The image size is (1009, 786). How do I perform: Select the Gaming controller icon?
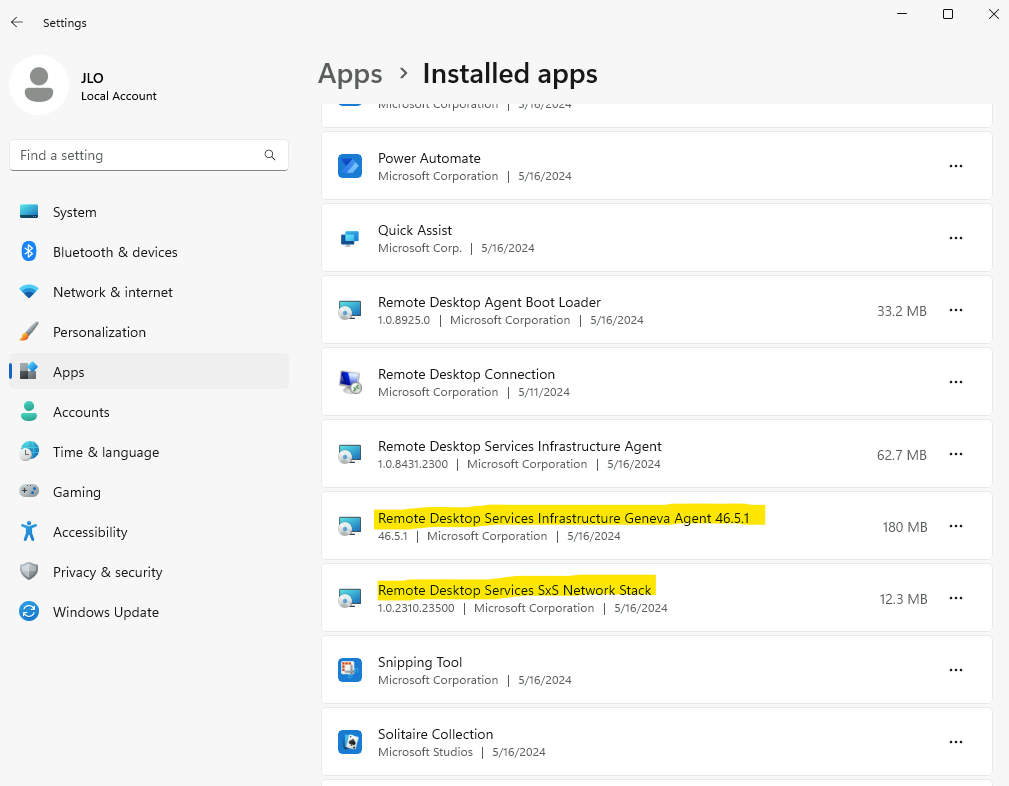click(29, 491)
